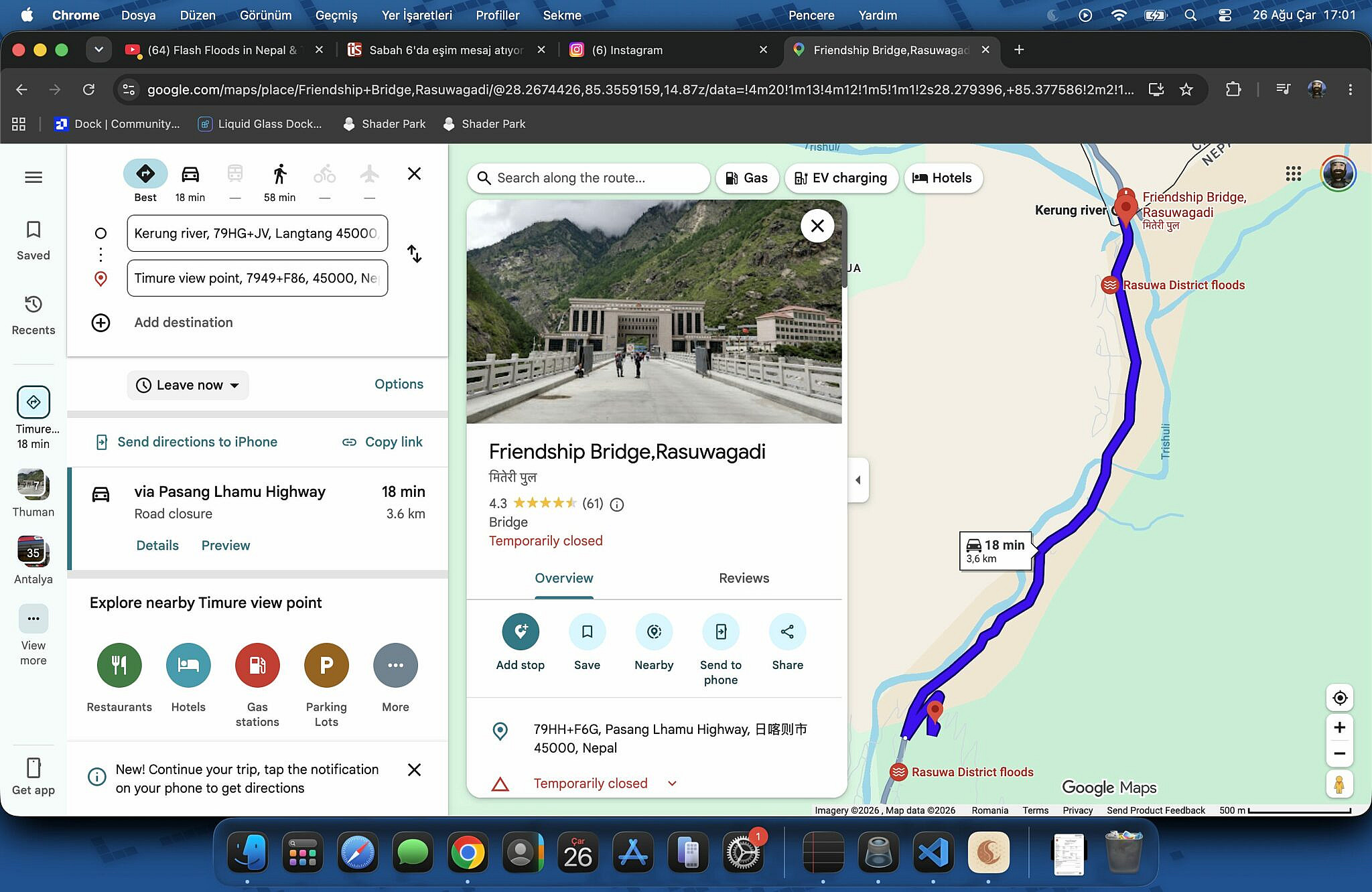This screenshot has width=1372, height=892.
Task: Select Walking travel mode, 58 min
Action: click(x=279, y=181)
